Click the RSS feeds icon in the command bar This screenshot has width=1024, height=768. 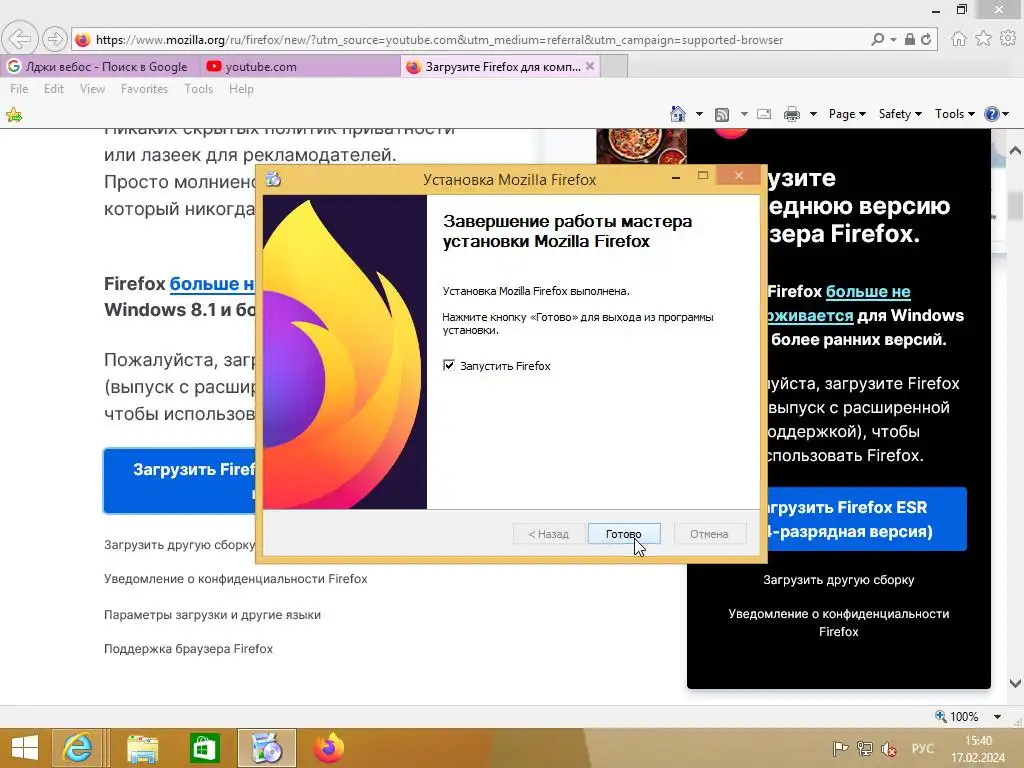pos(722,114)
